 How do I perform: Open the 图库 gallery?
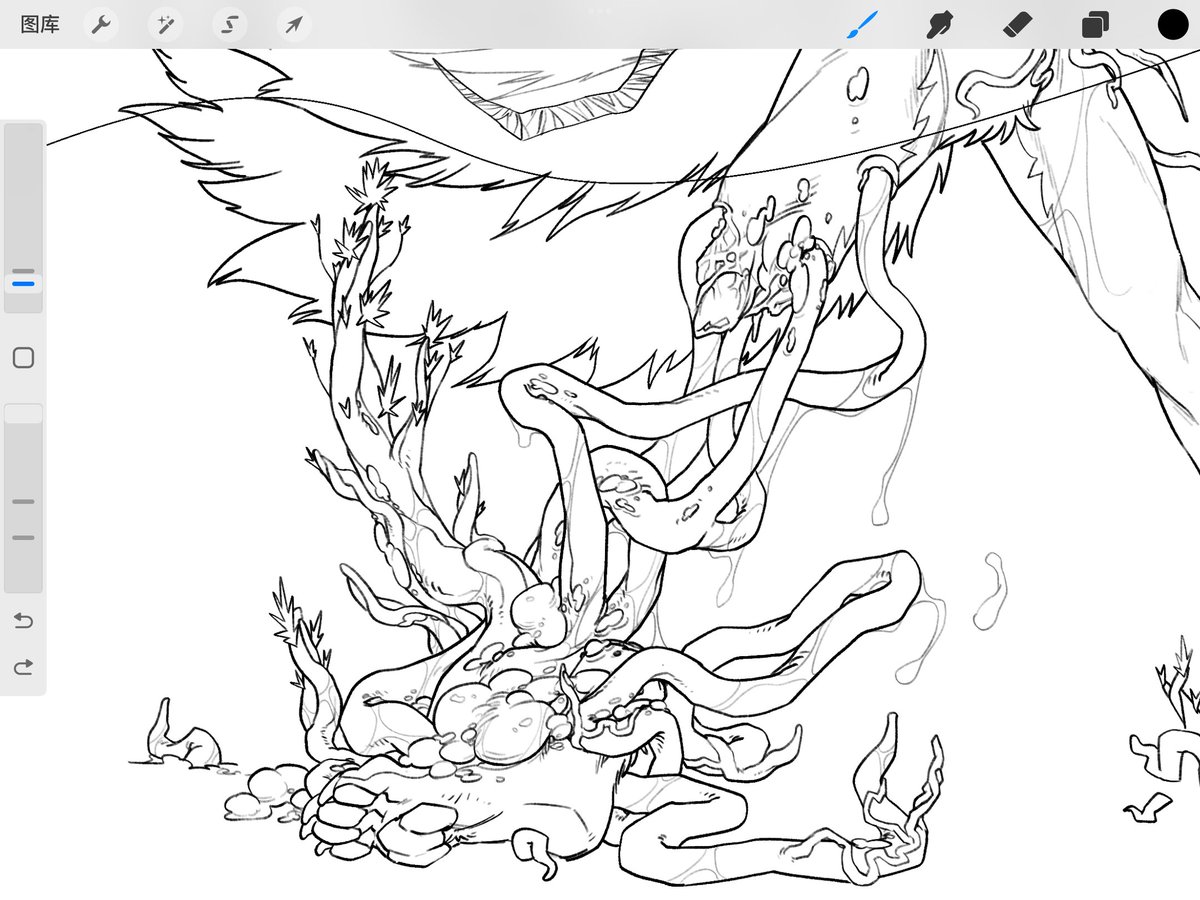(x=40, y=25)
